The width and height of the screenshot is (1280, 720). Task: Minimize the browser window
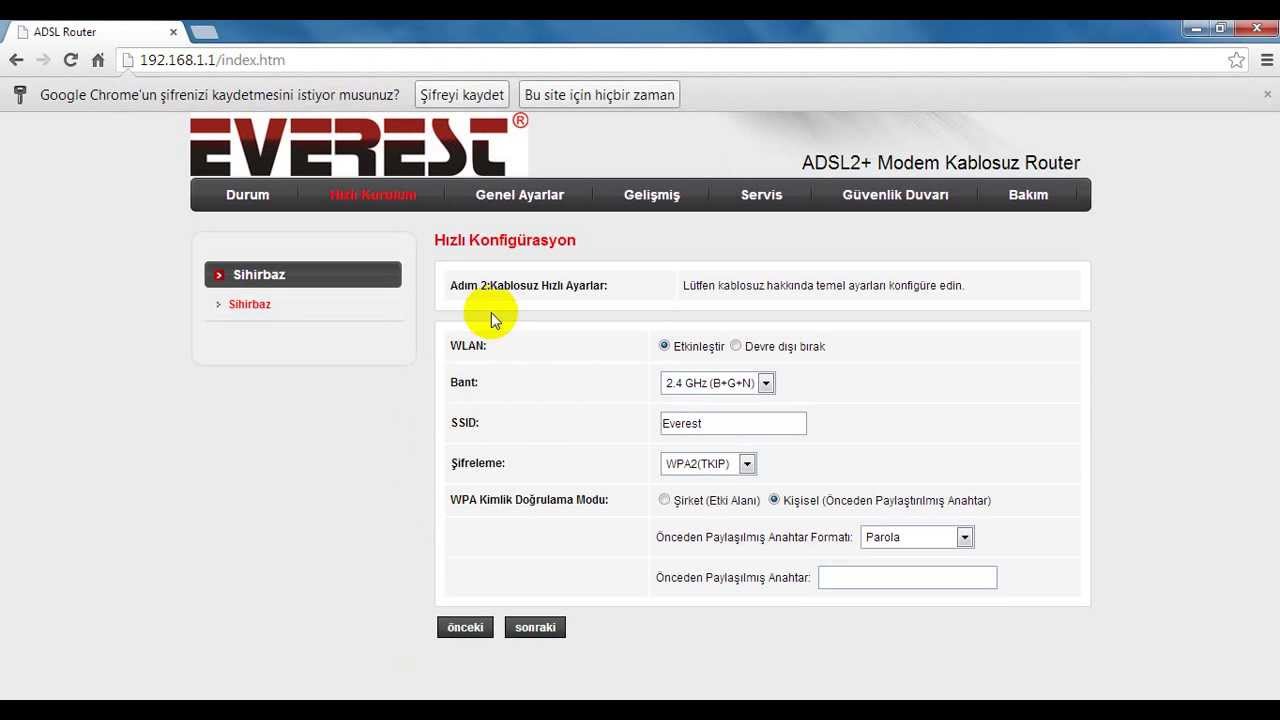point(1196,29)
